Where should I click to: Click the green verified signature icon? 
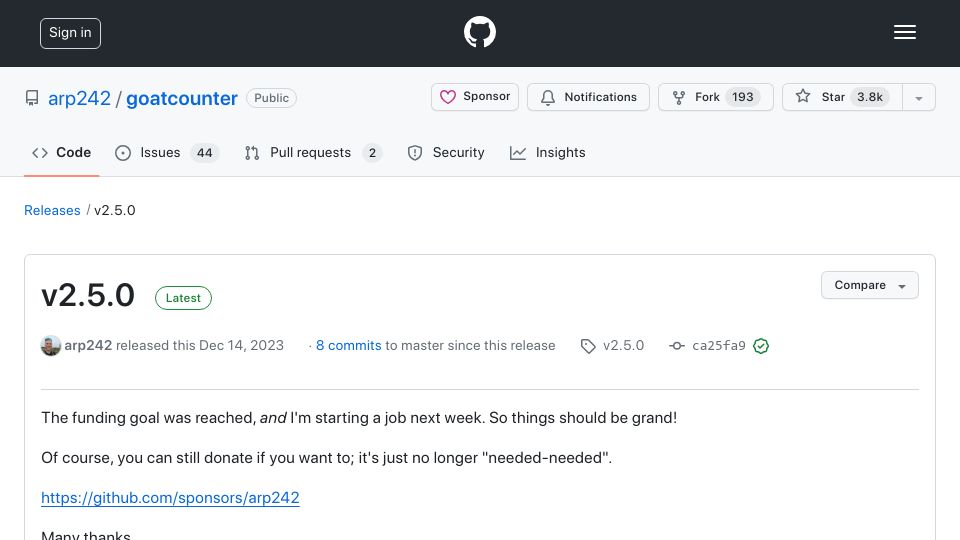tap(761, 346)
